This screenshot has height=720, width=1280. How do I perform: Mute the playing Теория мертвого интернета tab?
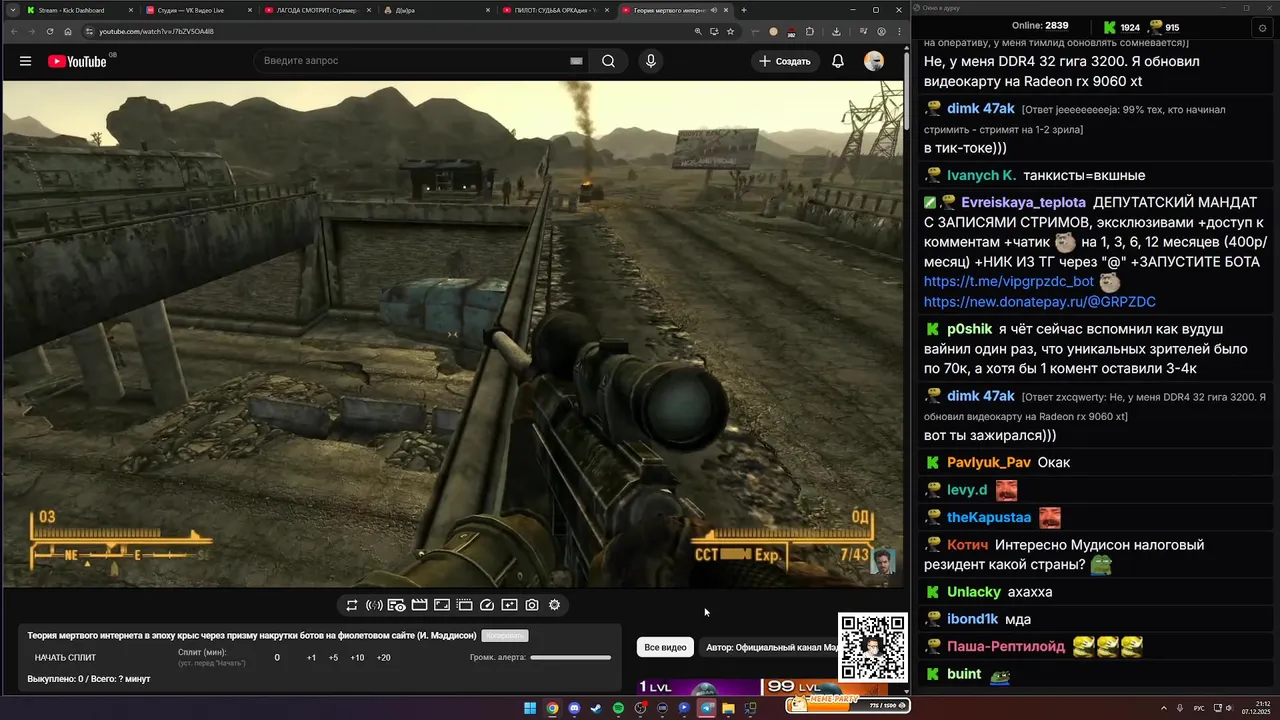click(x=712, y=10)
